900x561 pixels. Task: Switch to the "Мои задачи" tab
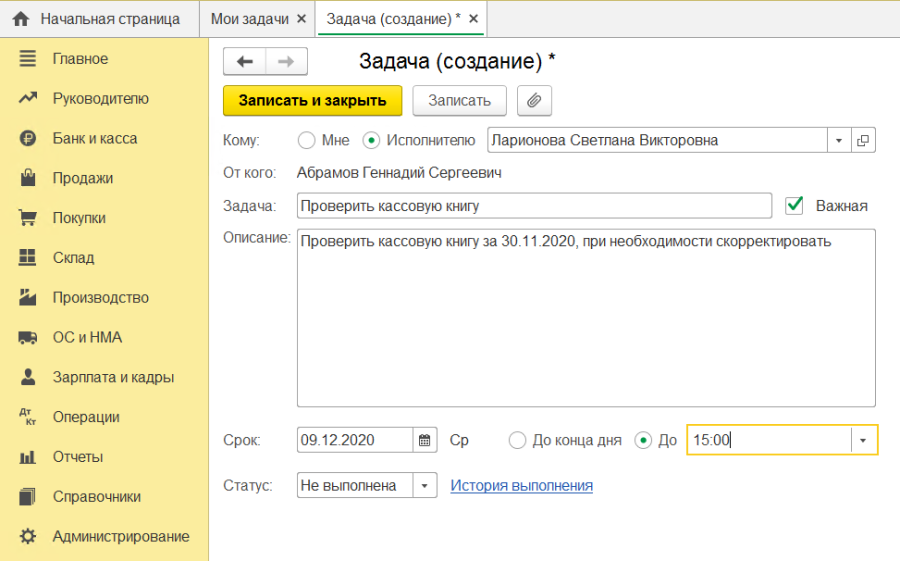(x=250, y=19)
